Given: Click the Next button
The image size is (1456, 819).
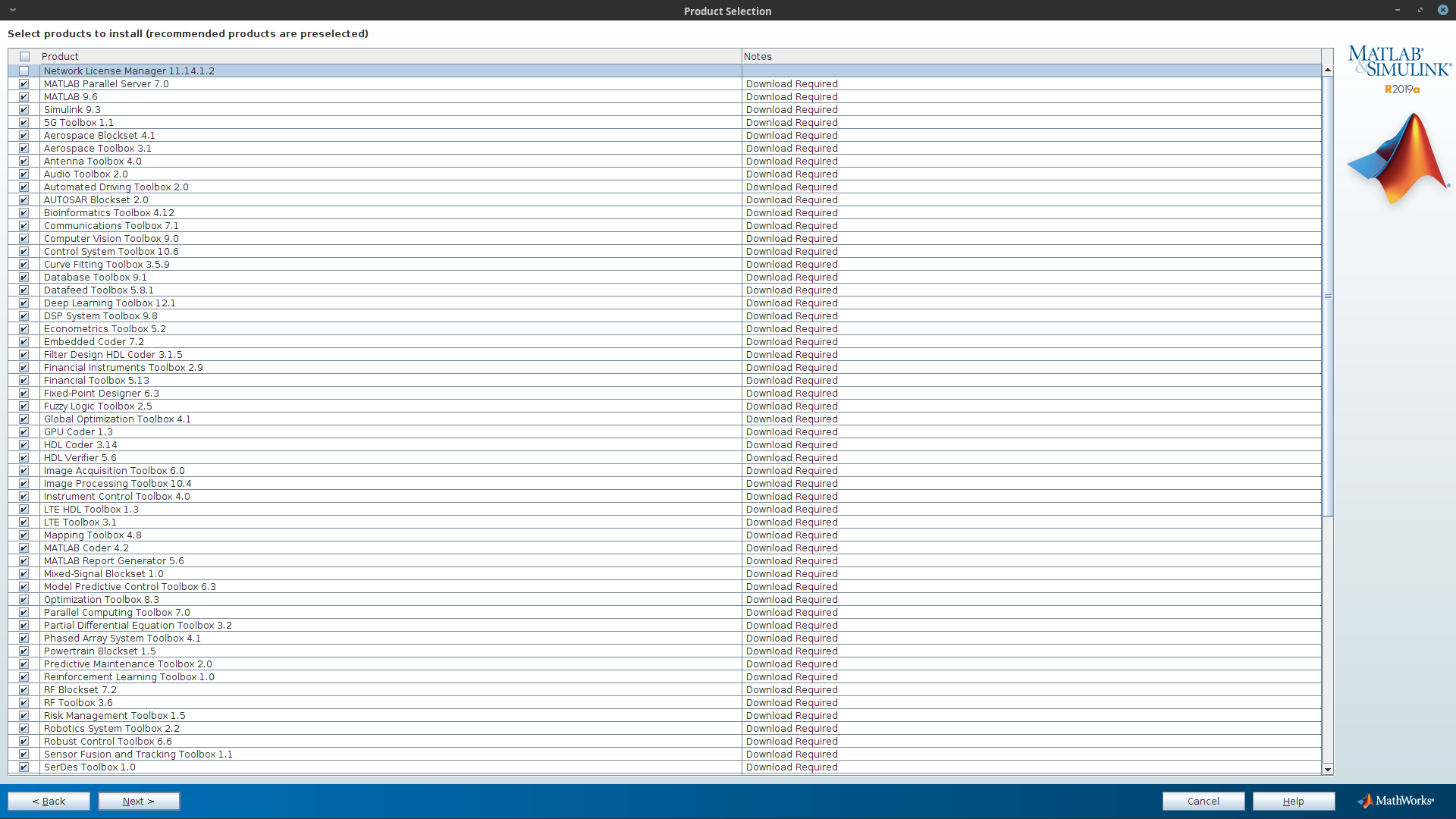Looking at the screenshot, I should pyautogui.click(x=139, y=802).
